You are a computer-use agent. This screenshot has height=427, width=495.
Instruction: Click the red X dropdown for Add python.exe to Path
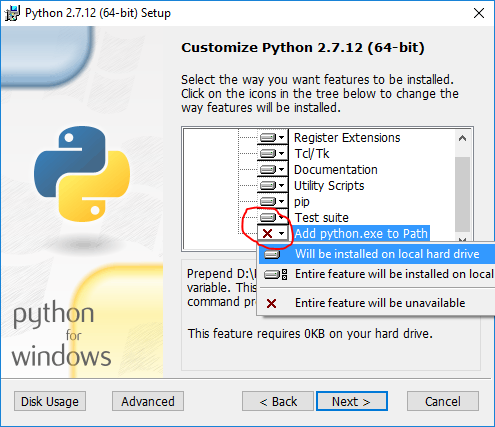pos(272,233)
